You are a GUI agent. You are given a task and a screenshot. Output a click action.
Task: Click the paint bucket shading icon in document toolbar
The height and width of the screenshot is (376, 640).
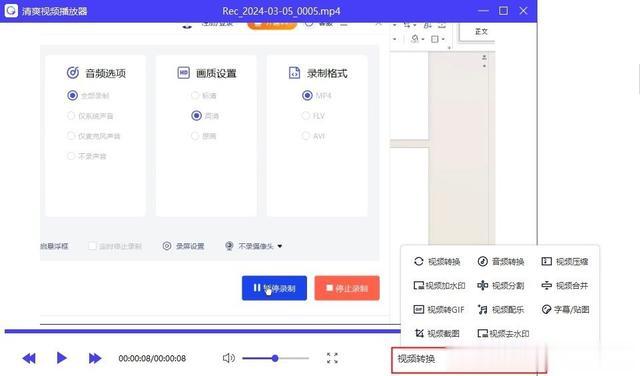tap(415, 39)
